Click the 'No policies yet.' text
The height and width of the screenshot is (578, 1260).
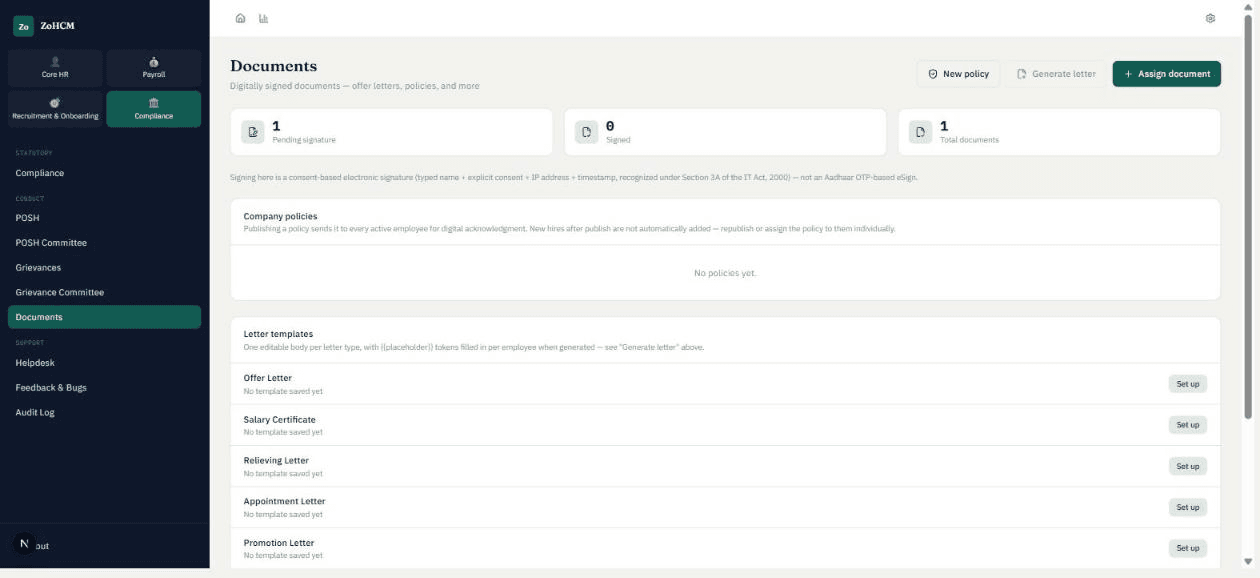pos(725,273)
